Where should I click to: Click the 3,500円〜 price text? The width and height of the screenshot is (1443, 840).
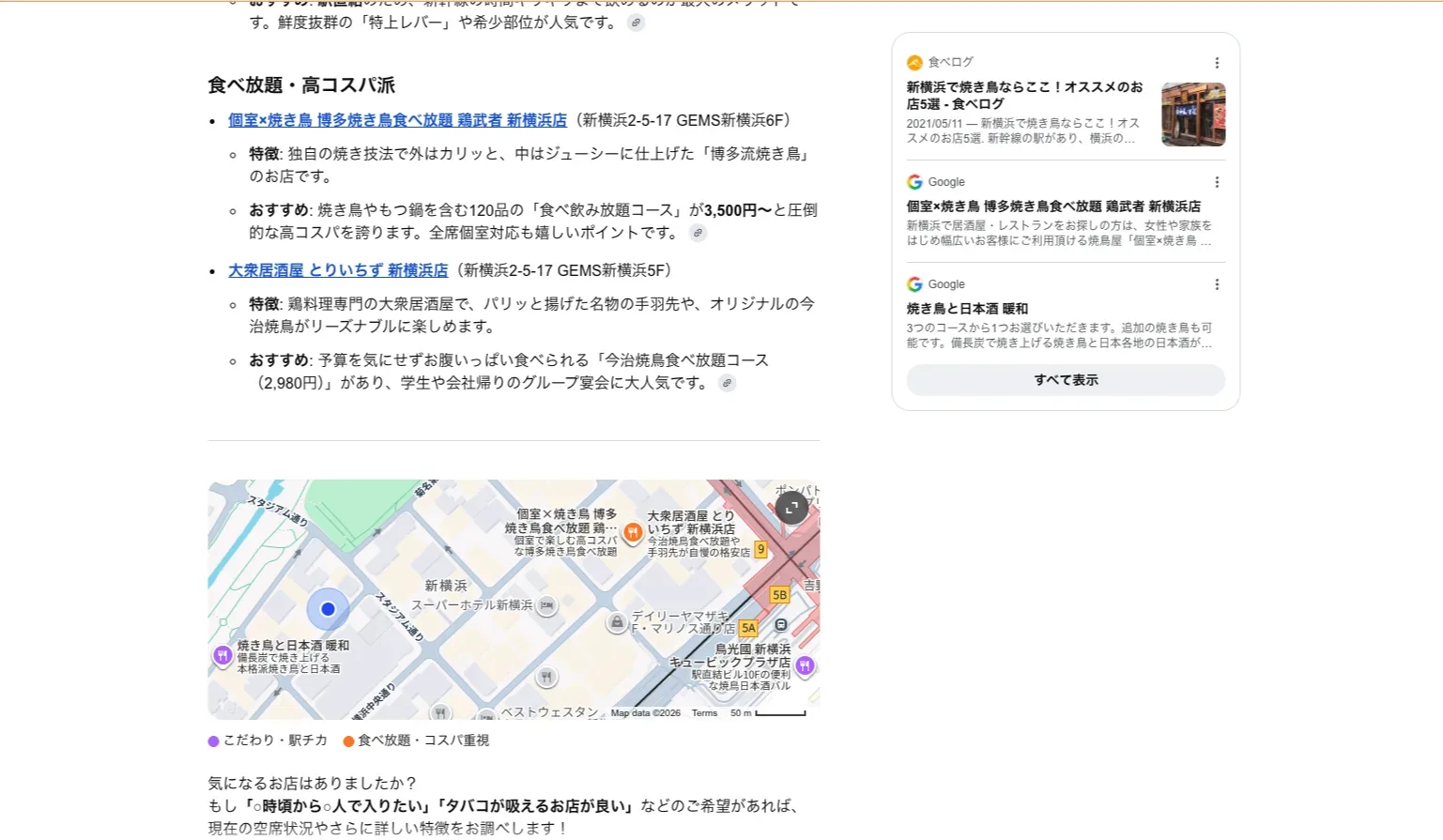(x=737, y=210)
